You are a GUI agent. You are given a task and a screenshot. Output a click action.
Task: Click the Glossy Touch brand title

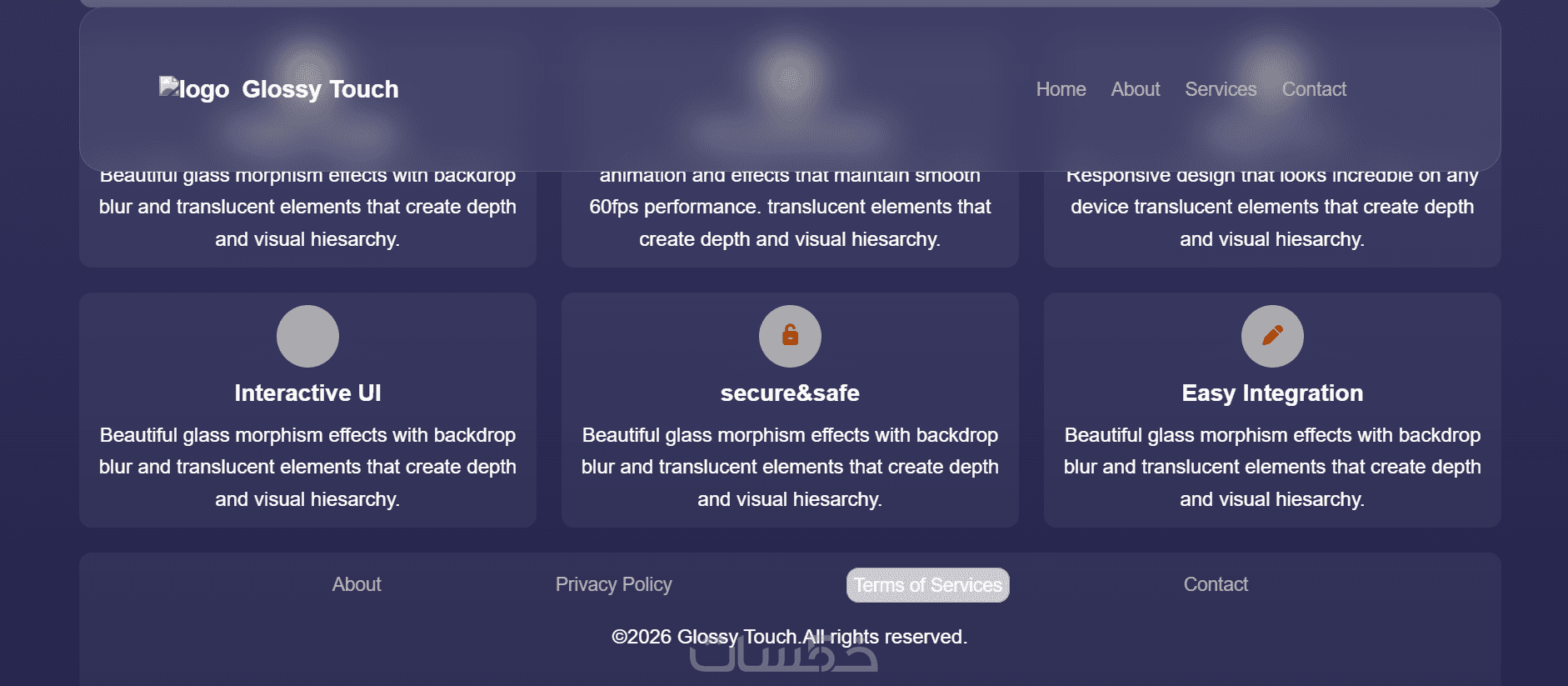pyautogui.click(x=320, y=89)
